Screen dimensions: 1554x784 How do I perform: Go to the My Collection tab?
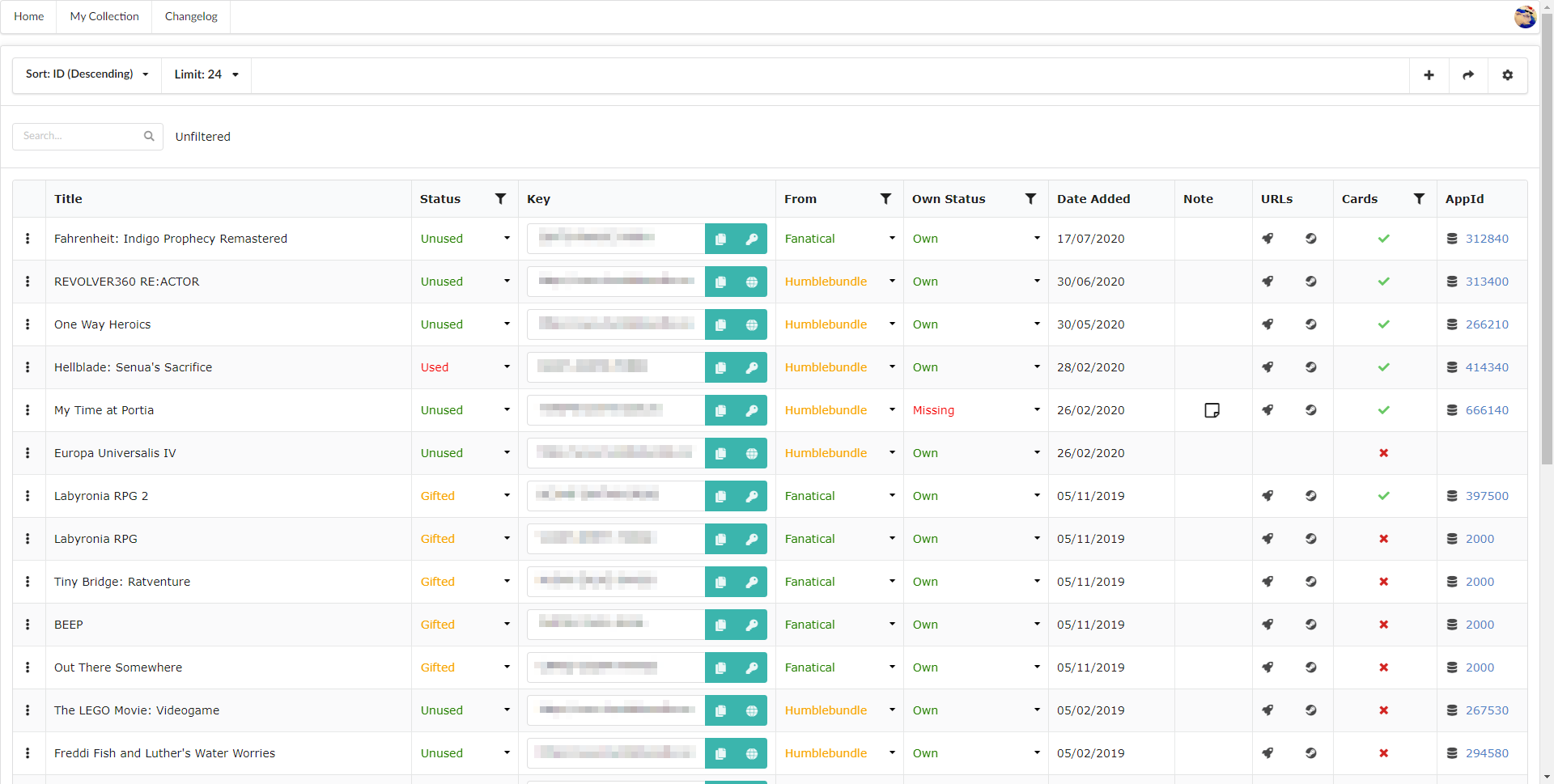point(104,16)
